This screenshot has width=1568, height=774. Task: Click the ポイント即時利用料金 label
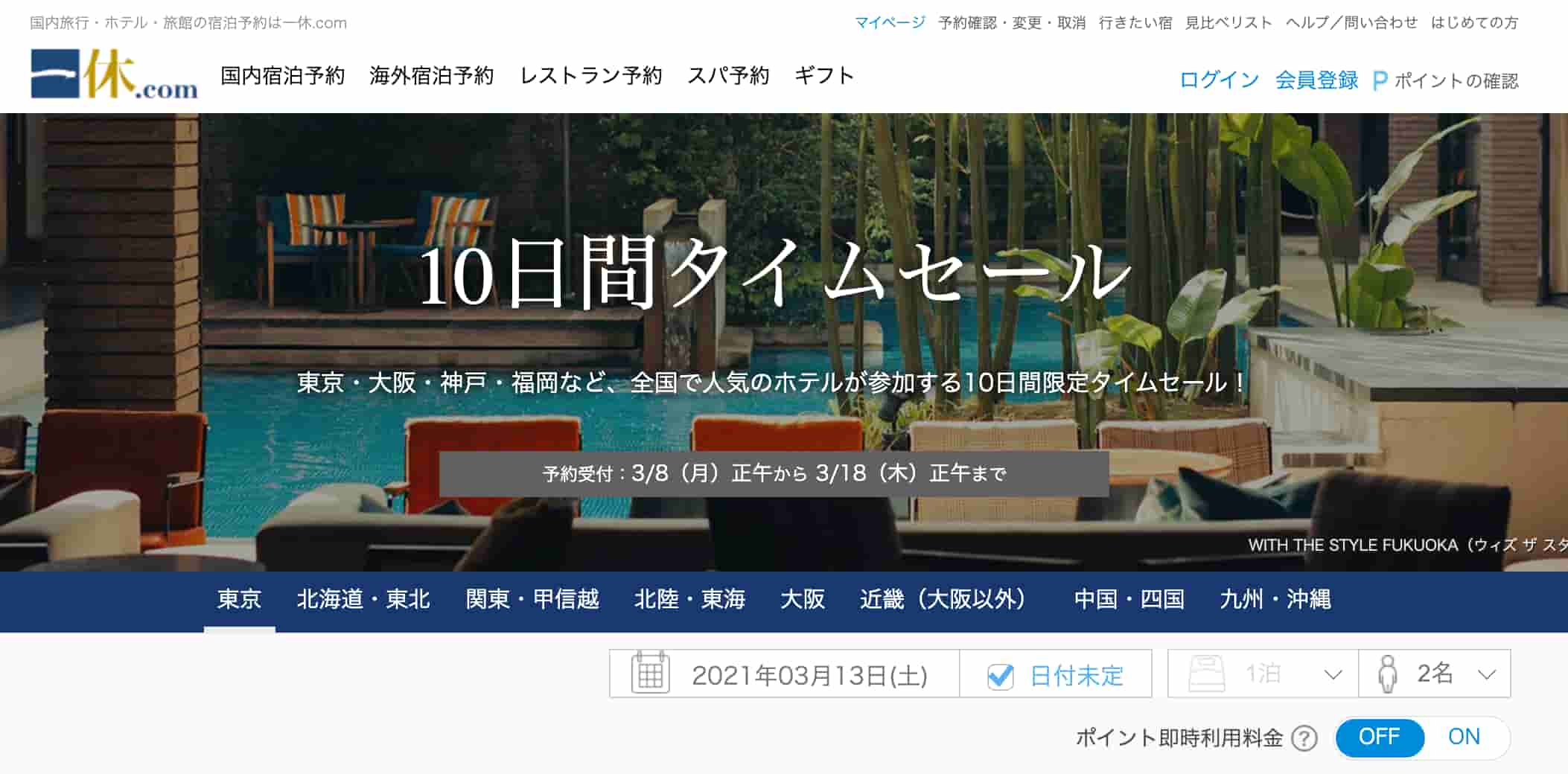1179,738
